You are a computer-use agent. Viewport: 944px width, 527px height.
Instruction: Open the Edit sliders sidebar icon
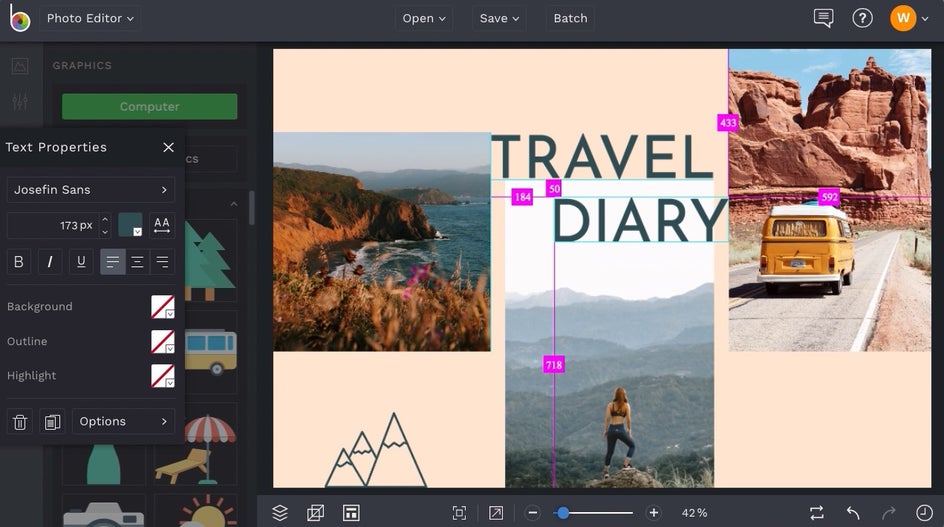click(x=20, y=101)
